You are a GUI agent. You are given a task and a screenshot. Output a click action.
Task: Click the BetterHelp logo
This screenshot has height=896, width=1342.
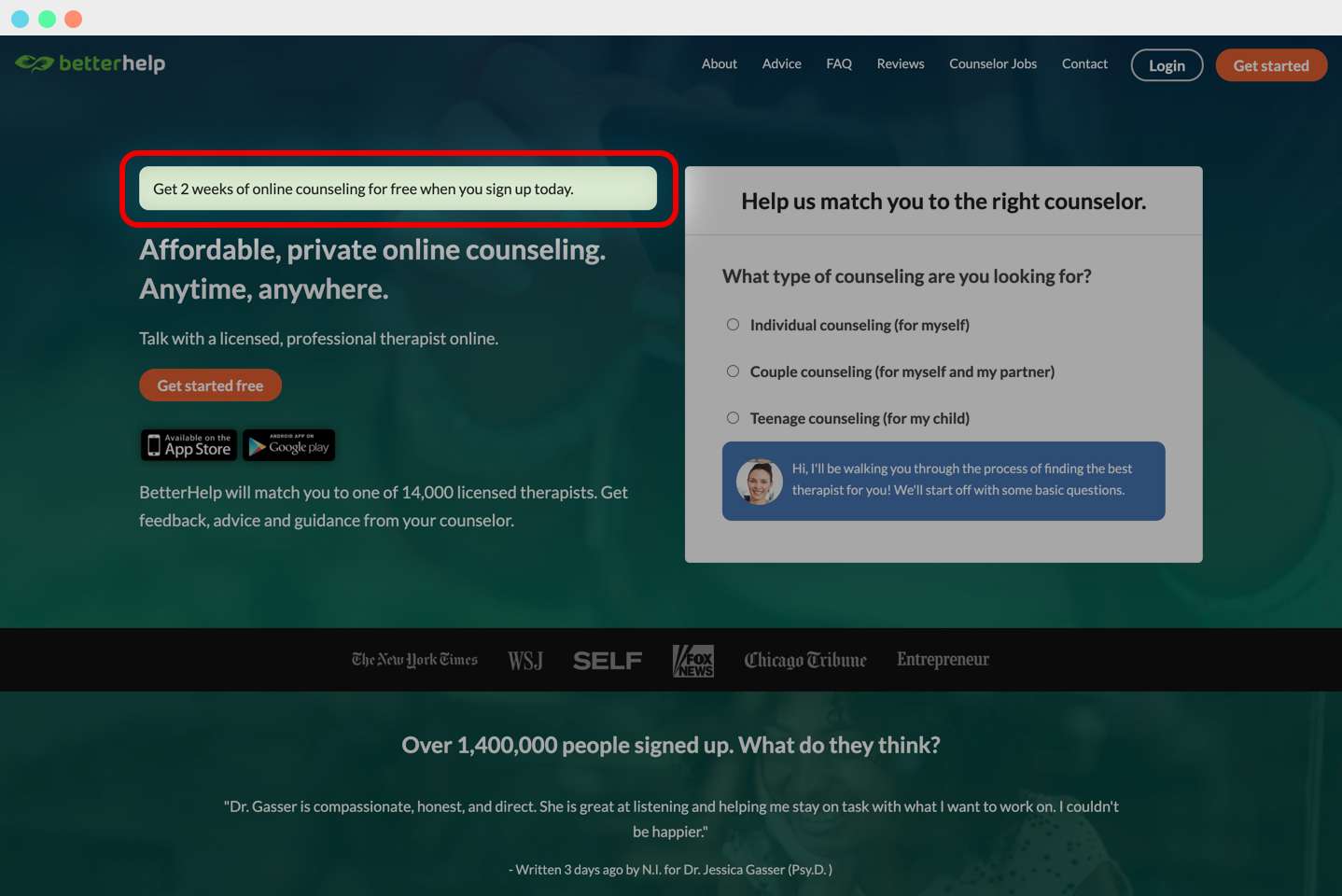click(91, 63)
